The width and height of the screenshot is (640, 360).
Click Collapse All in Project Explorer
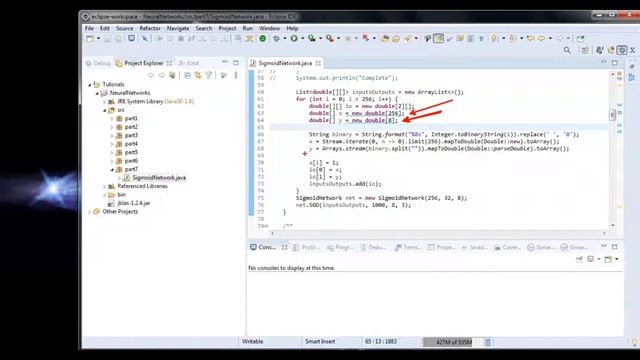187,76
